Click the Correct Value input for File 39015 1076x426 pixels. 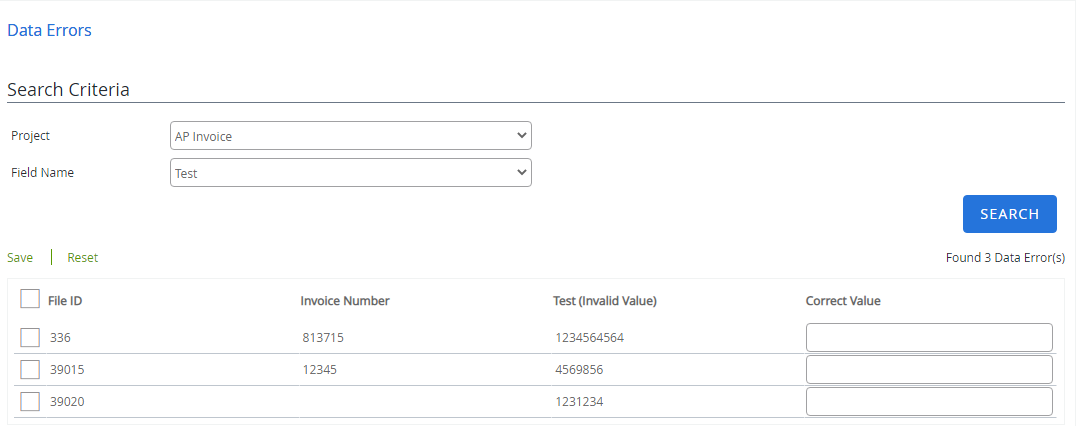[x=929, y=370]
